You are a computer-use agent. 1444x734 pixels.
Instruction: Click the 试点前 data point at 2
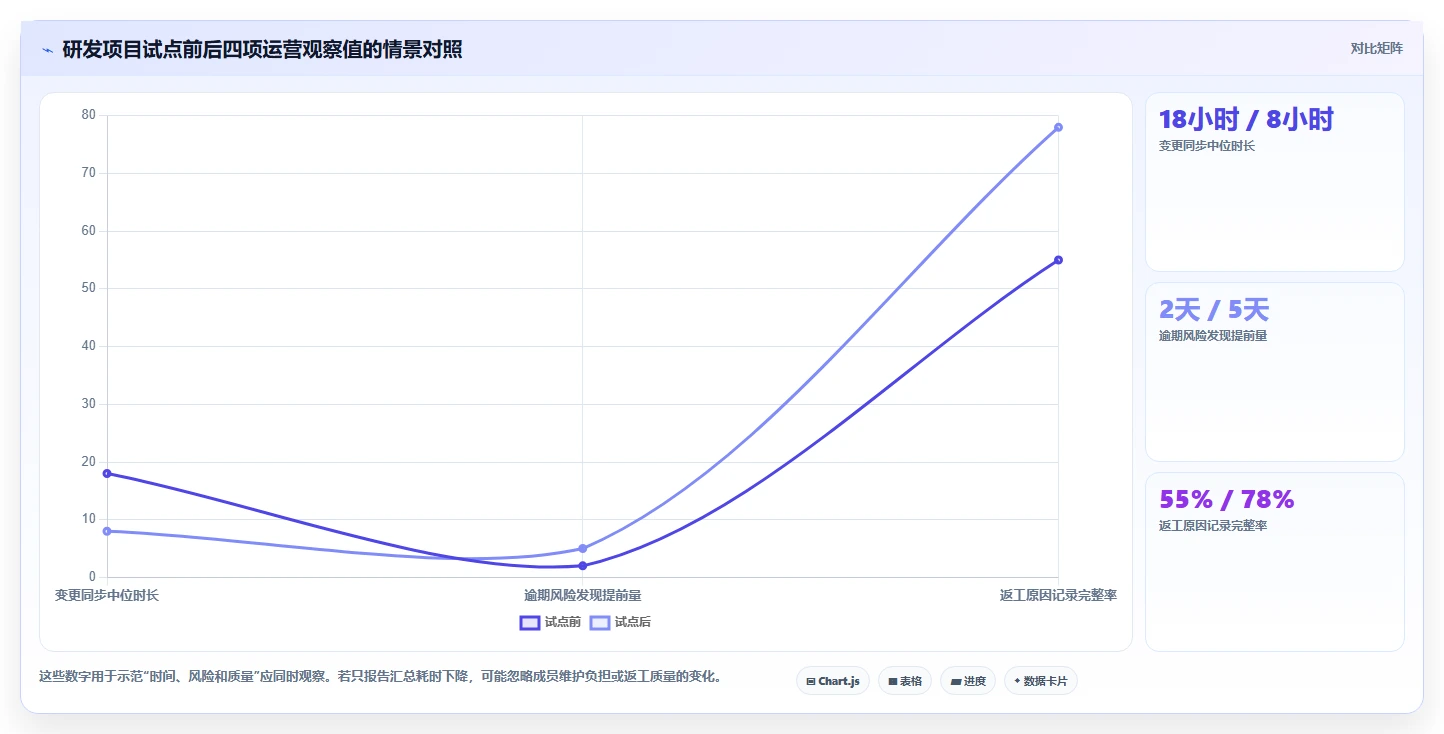click(x=582, y=566)
